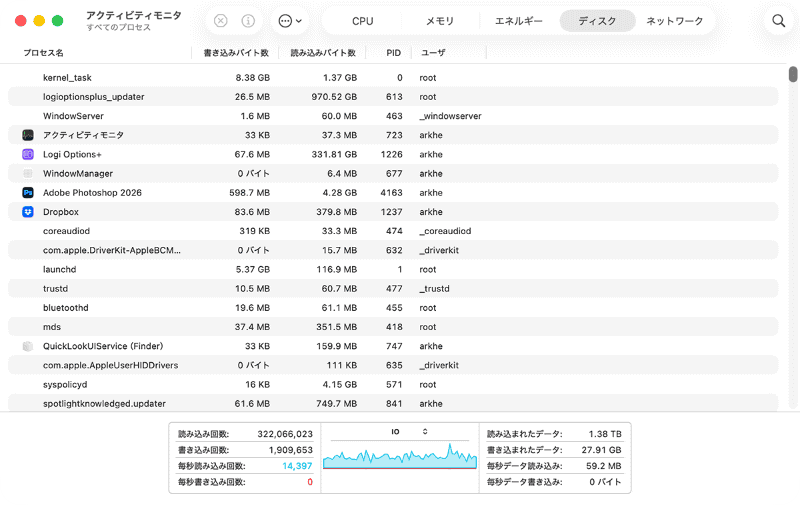This screenshot has height=505, width=800.
Task: Click the WindowManager row icon
Action: 28,173
